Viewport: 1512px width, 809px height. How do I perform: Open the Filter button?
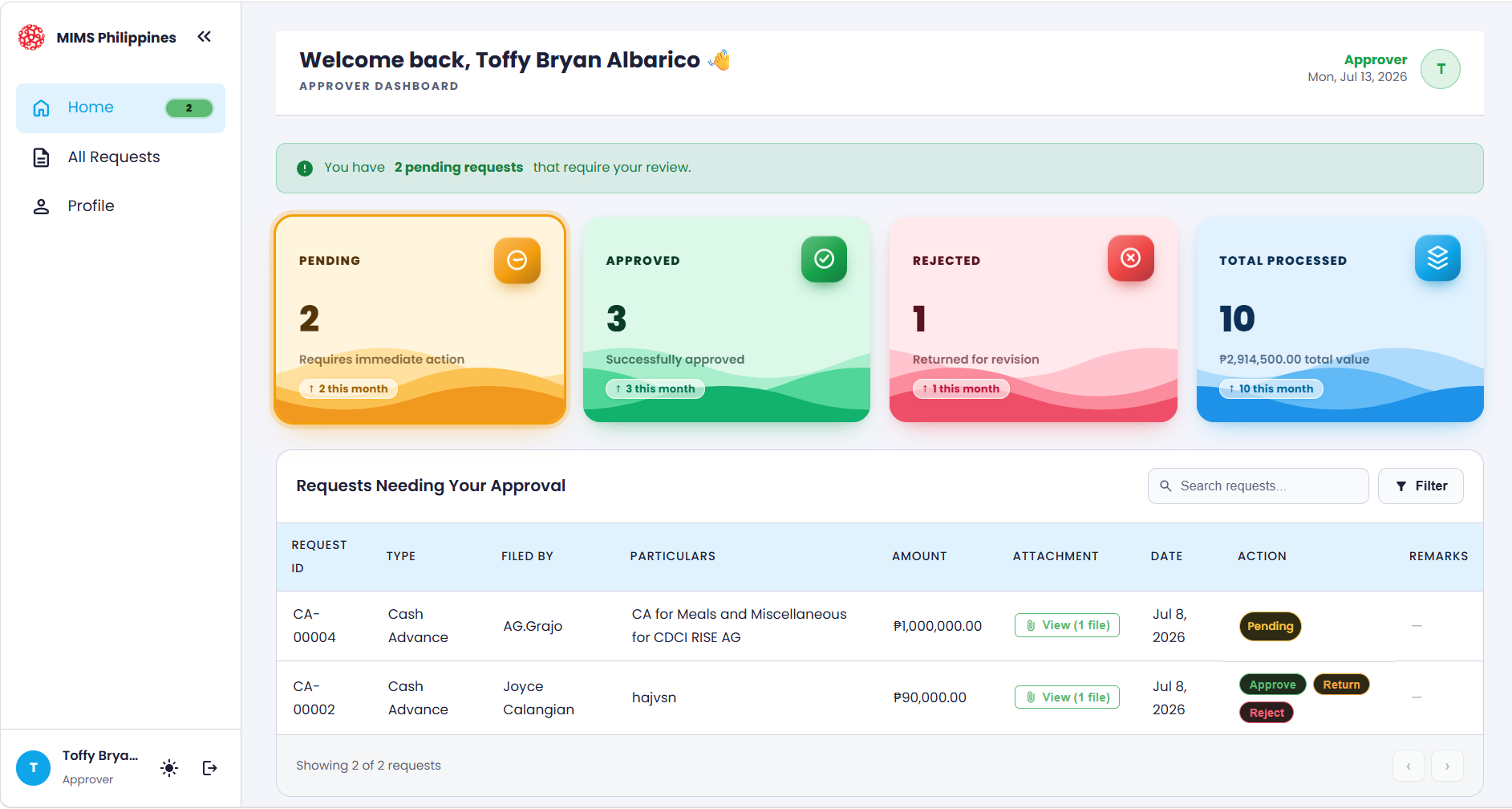point(1421,486)
